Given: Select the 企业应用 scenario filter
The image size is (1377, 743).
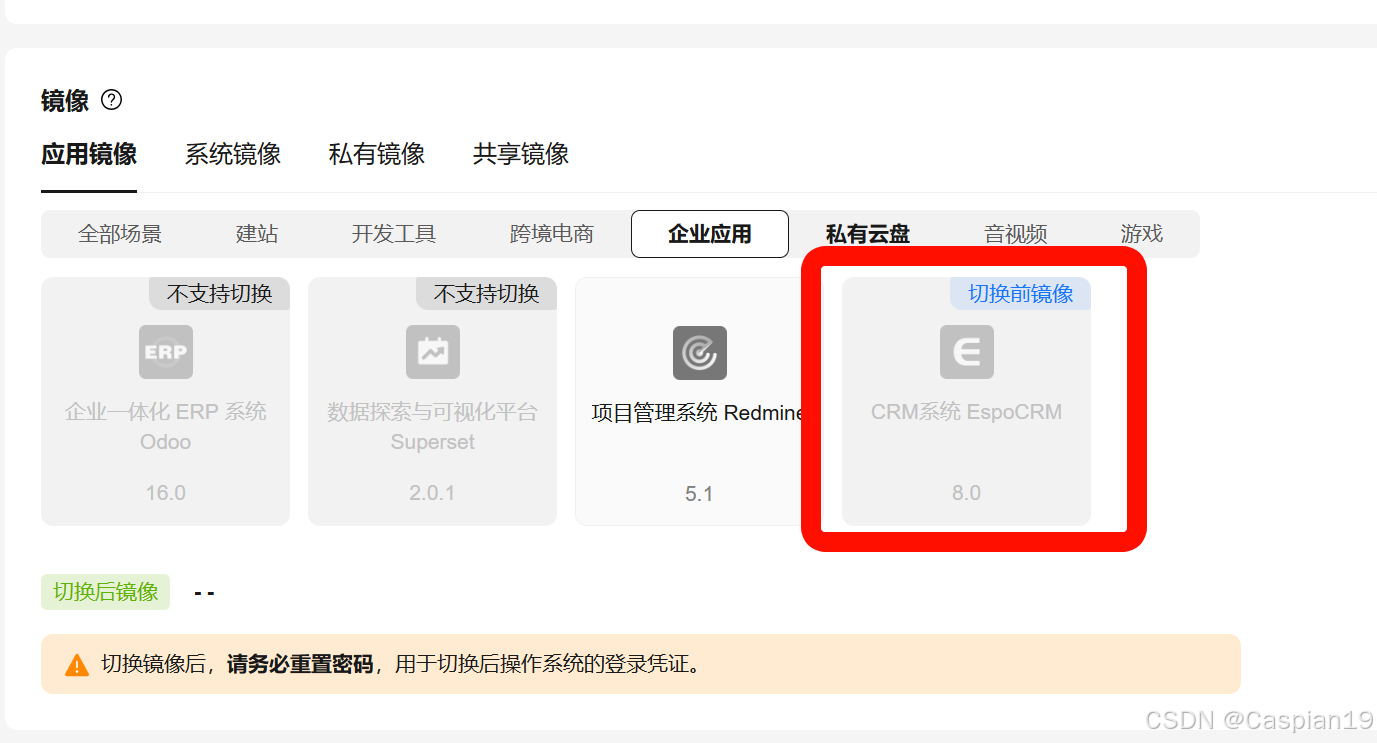Looking at the screenshot, I should pos(710,234).
